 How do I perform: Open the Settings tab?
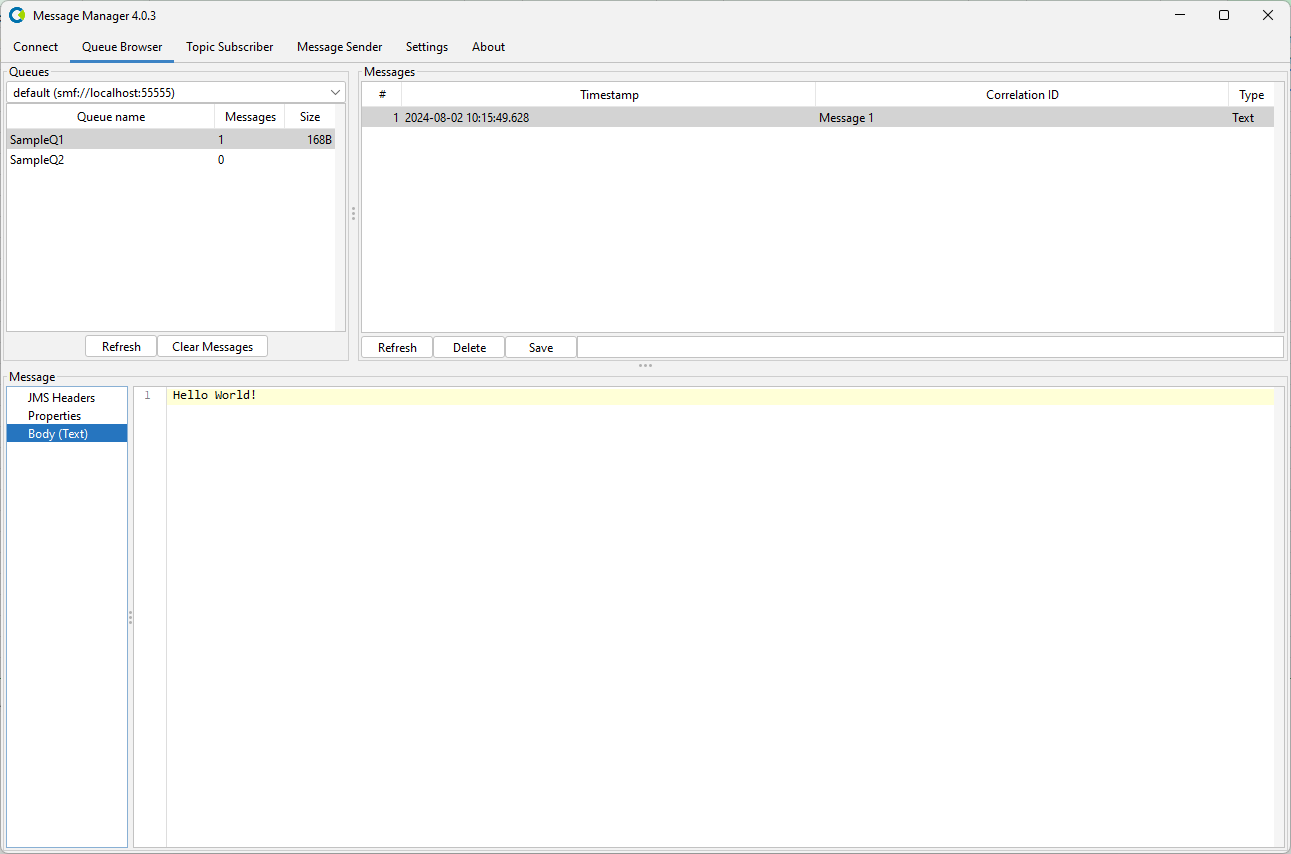point(427,47)
